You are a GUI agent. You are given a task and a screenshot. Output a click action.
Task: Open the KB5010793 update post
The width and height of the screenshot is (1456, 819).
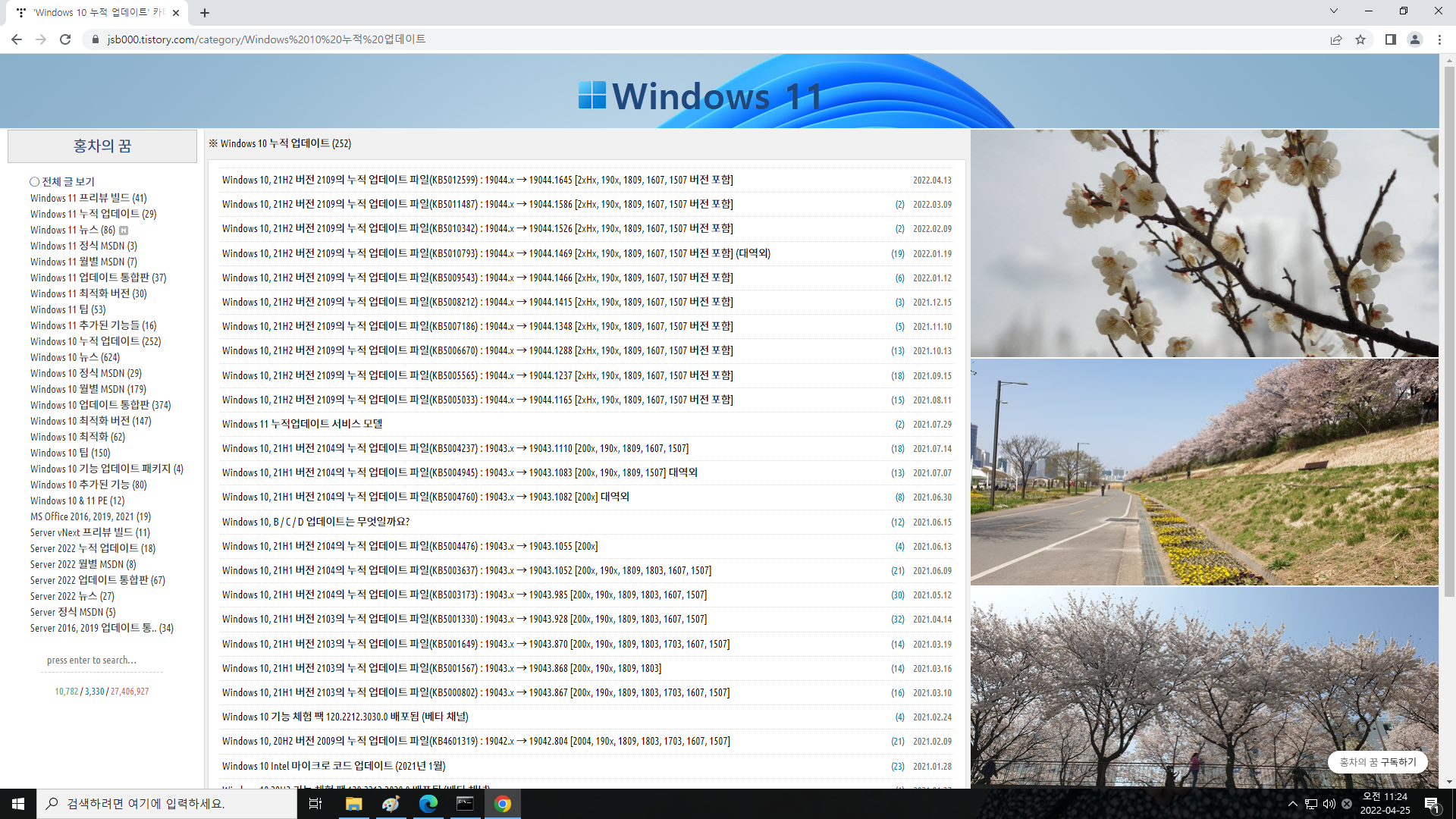[x=496, y=254]
